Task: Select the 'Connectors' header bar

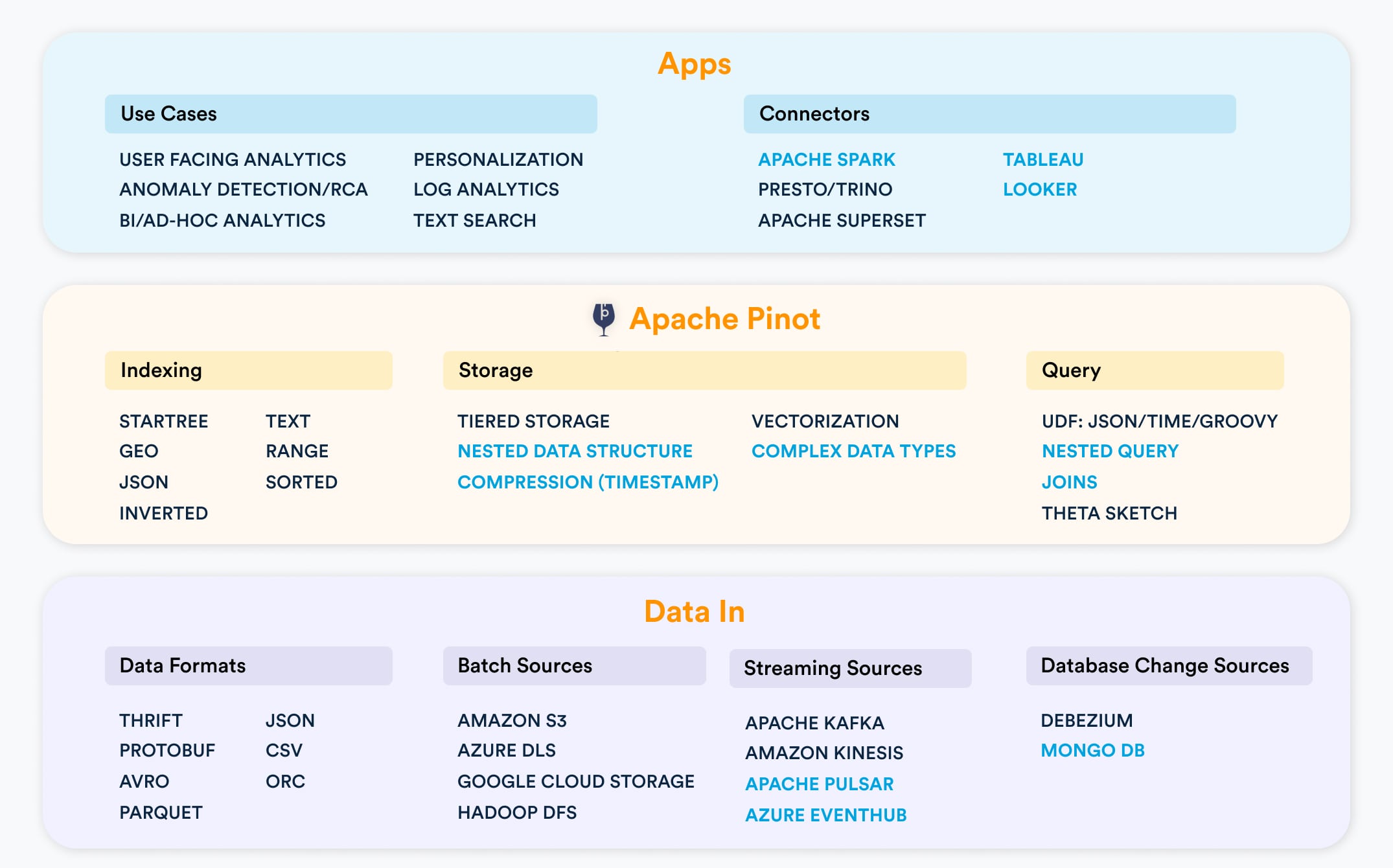Action: (989, 114)
